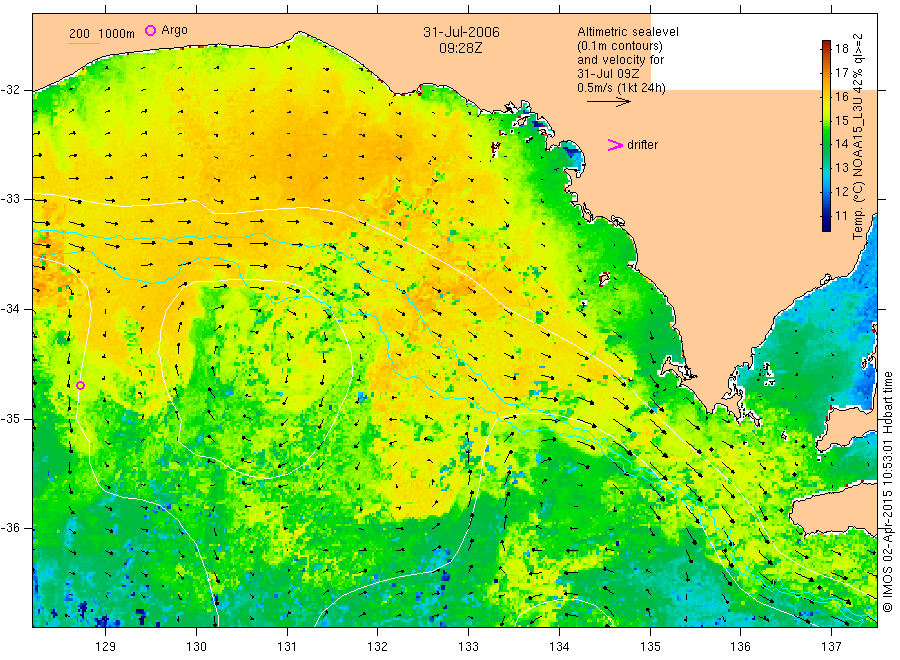Image resolution: width=900 pixels, height=660 pixels.
Task: Click the '(0.1m contours)' text
Action: (620, 46)
